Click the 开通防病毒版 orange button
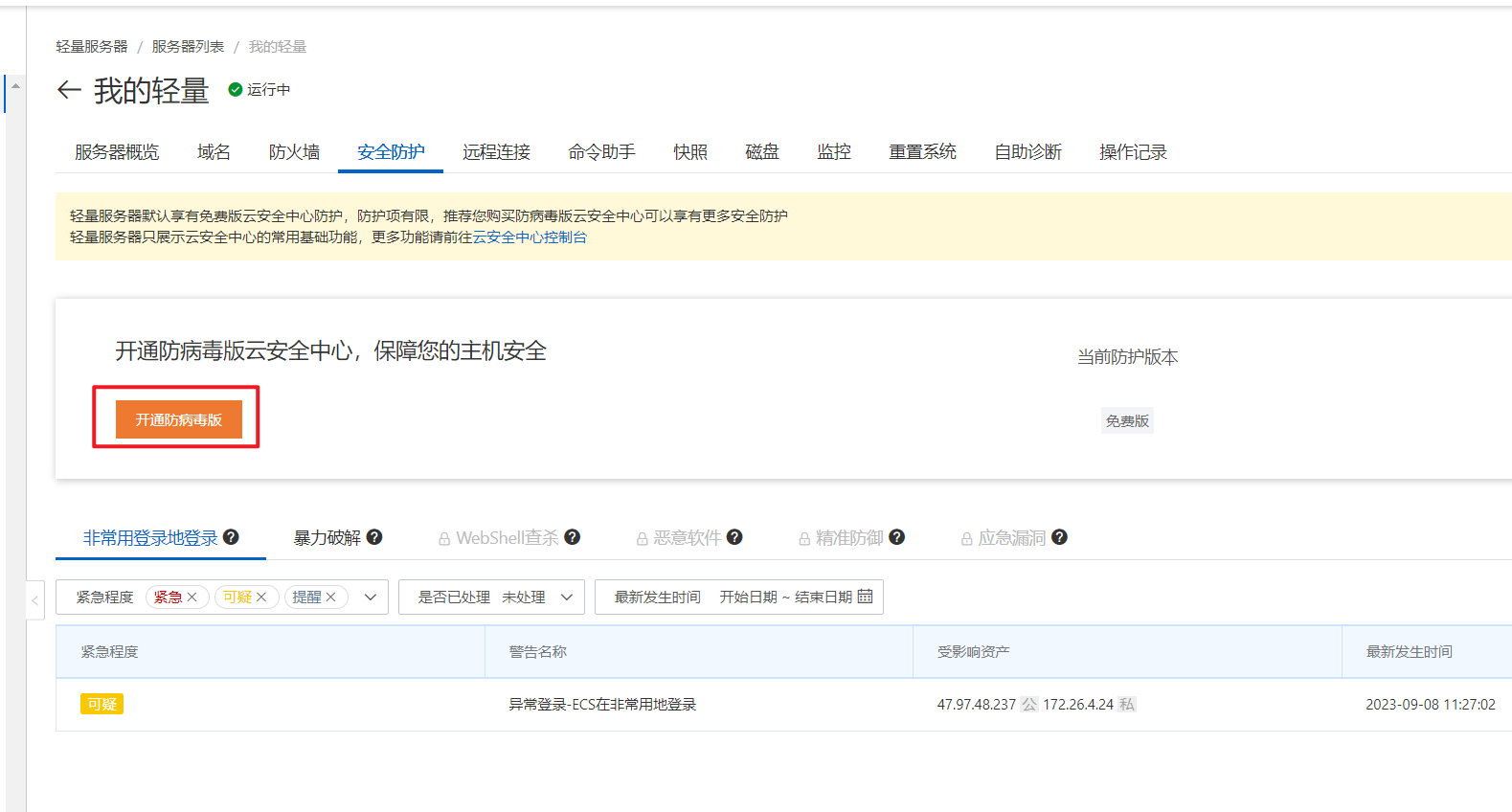This screenshot has width=1512, height=812. click(179, 419)
